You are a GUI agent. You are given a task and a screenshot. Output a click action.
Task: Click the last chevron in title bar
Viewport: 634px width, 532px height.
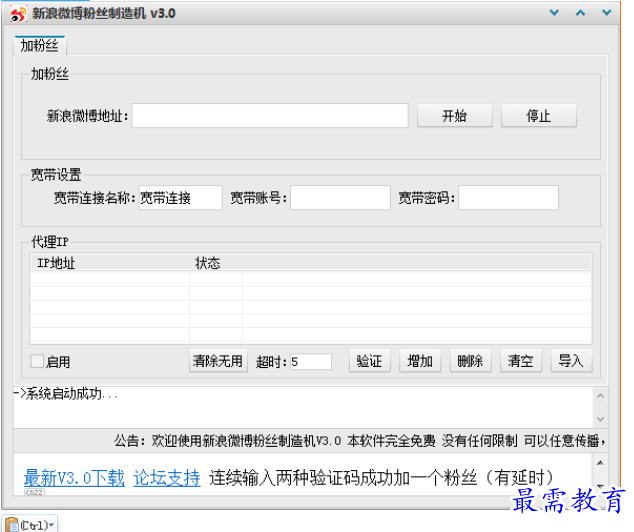(x=607, y=13)
